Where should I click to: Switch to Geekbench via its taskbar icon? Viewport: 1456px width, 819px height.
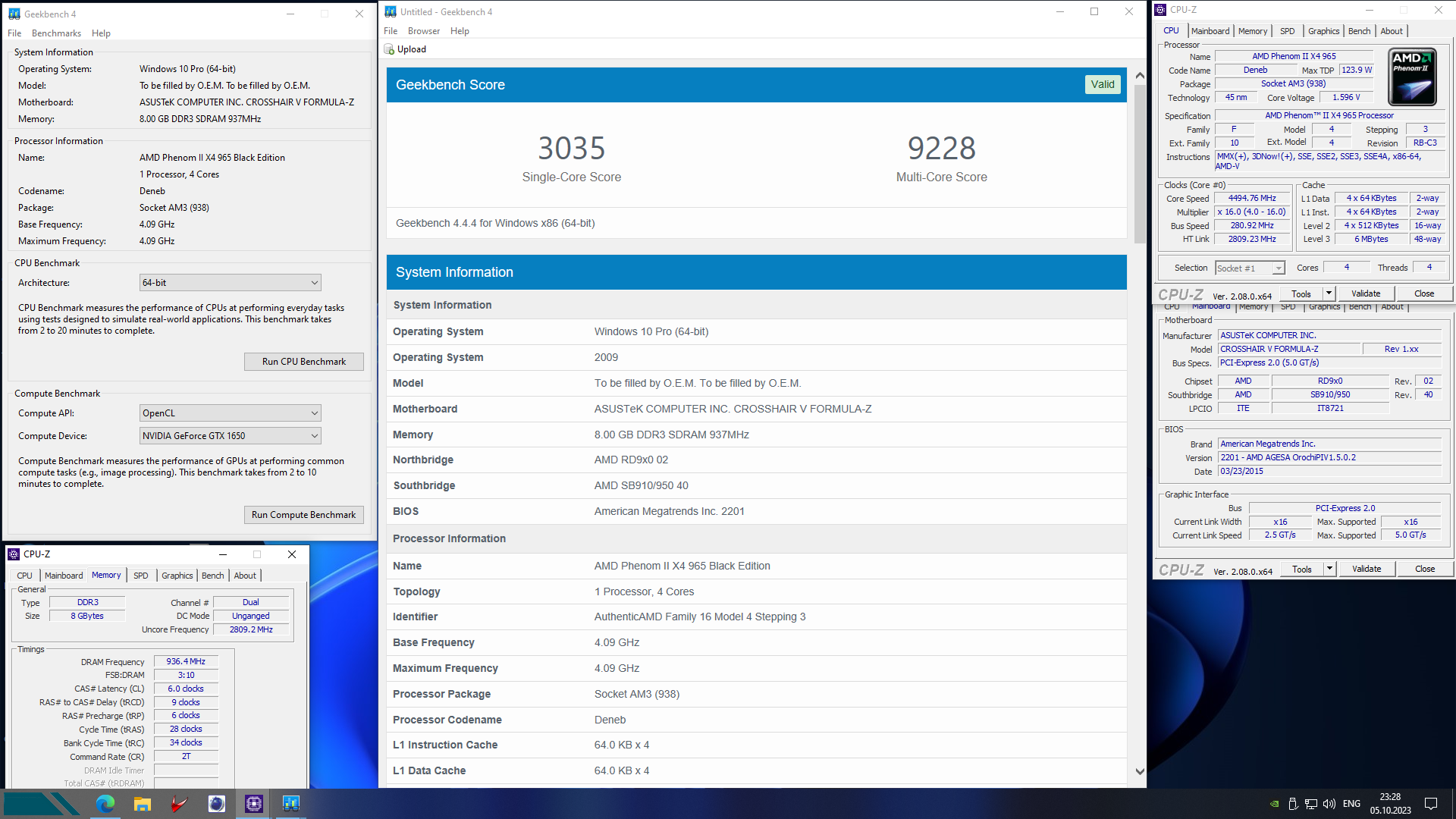[290, 804]
